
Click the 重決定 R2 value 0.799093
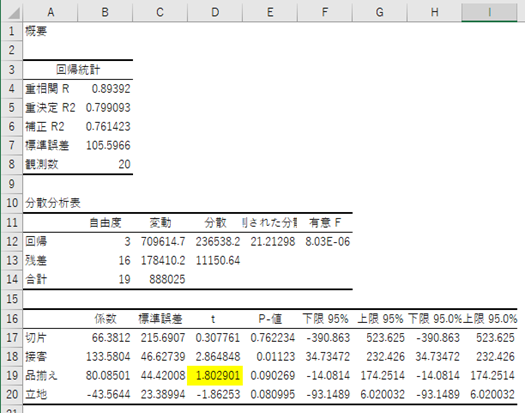(x=105, y=108)
